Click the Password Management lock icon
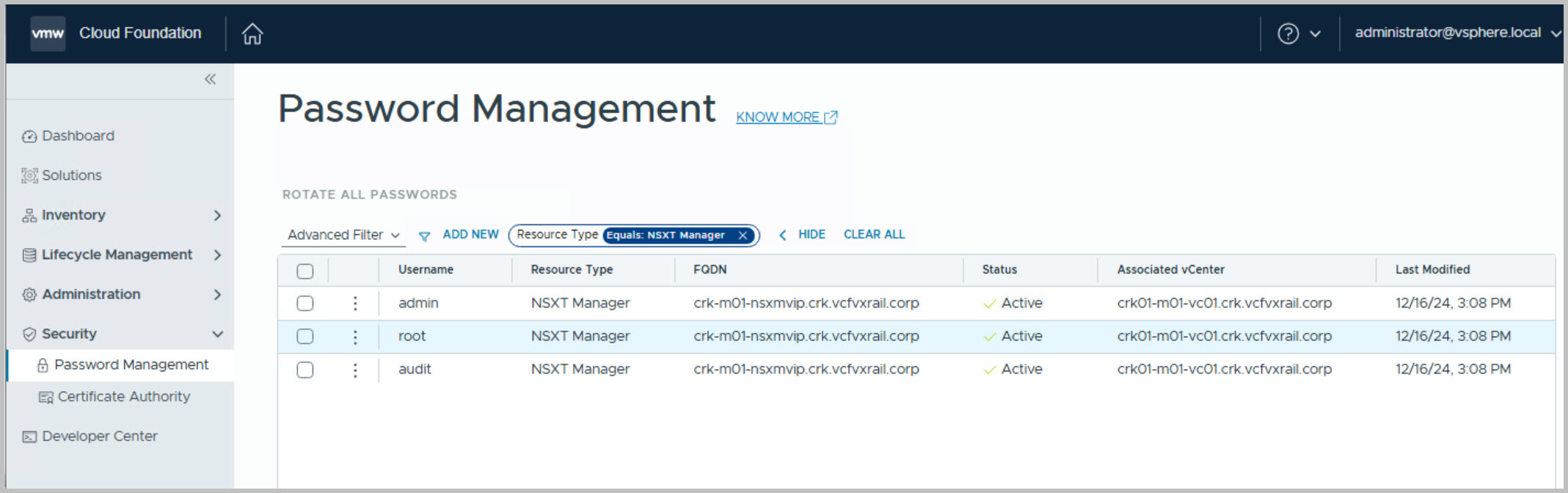Image resolution: width=1568 pixels, height=493 pixels. pos(43,365)
